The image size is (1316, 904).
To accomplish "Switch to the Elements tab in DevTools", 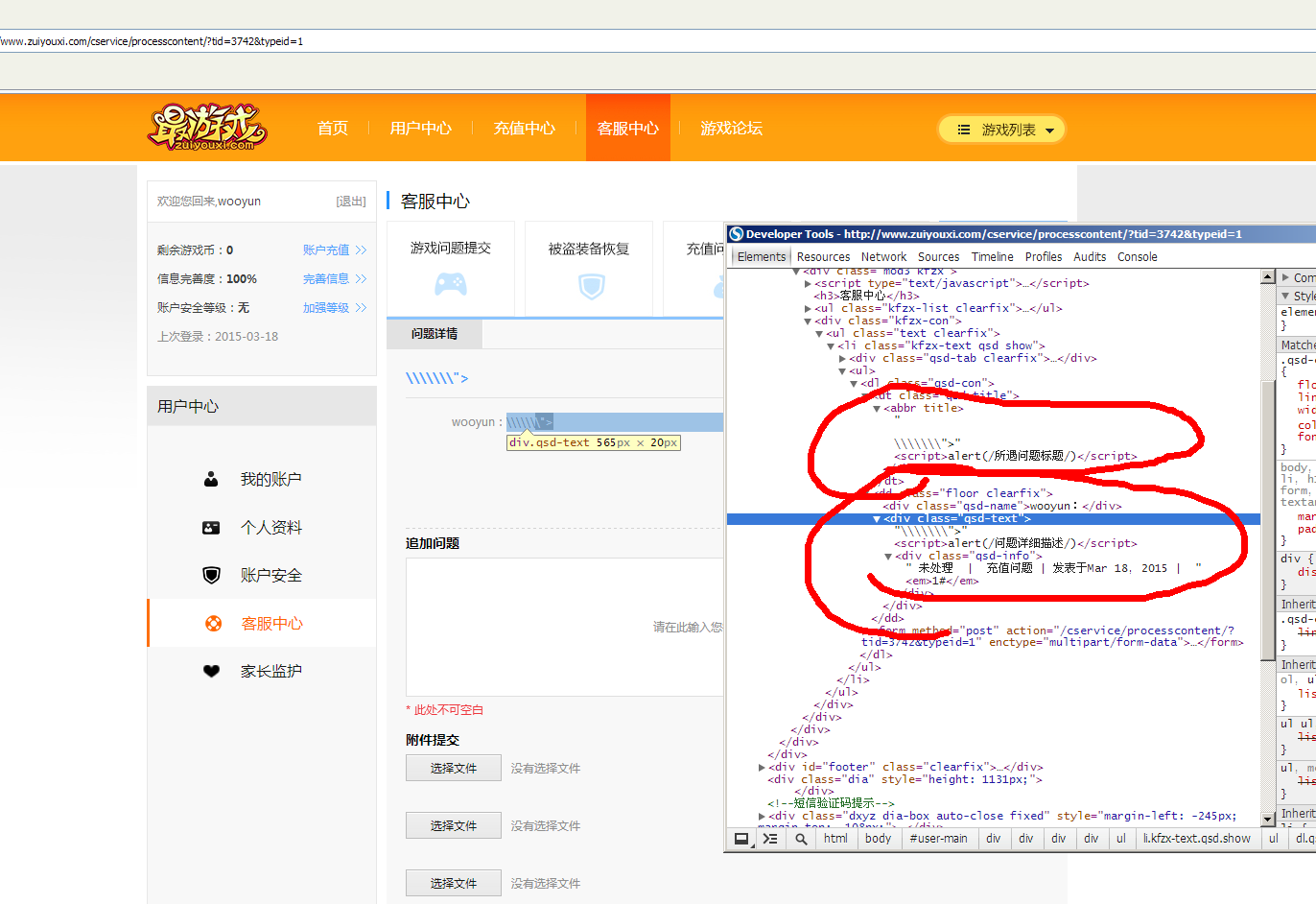I will click(762, 257).
